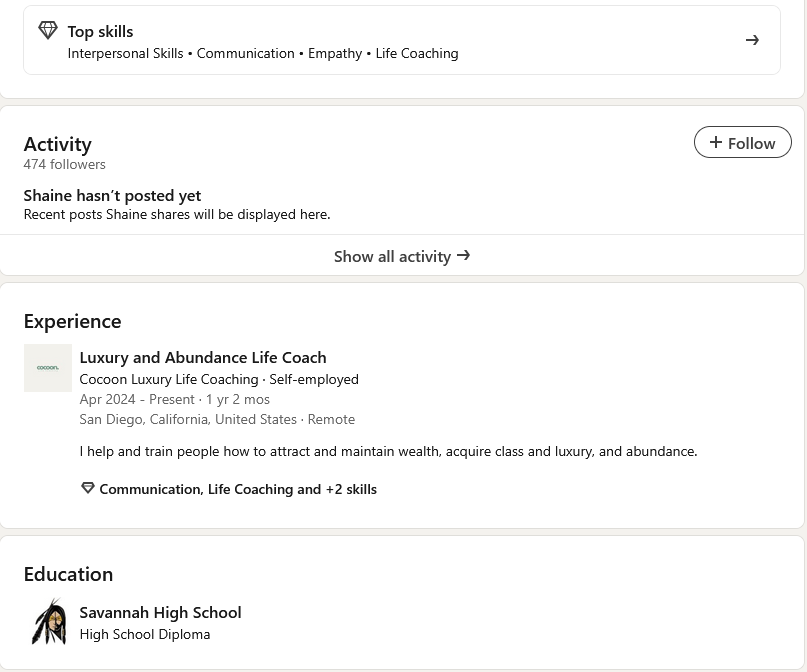Screen dimensions: 807x672
Task: Open Top skills via right arrow
Action: (x=752, y=40)
